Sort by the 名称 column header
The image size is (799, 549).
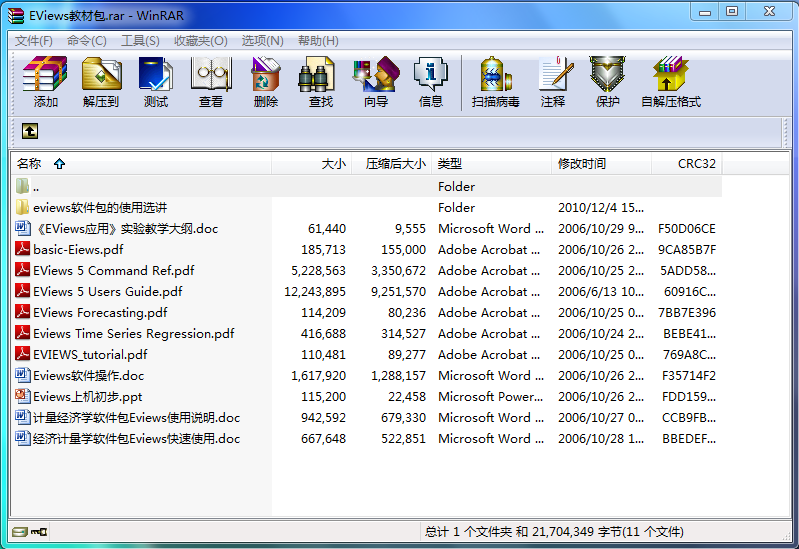coord(141,164)
